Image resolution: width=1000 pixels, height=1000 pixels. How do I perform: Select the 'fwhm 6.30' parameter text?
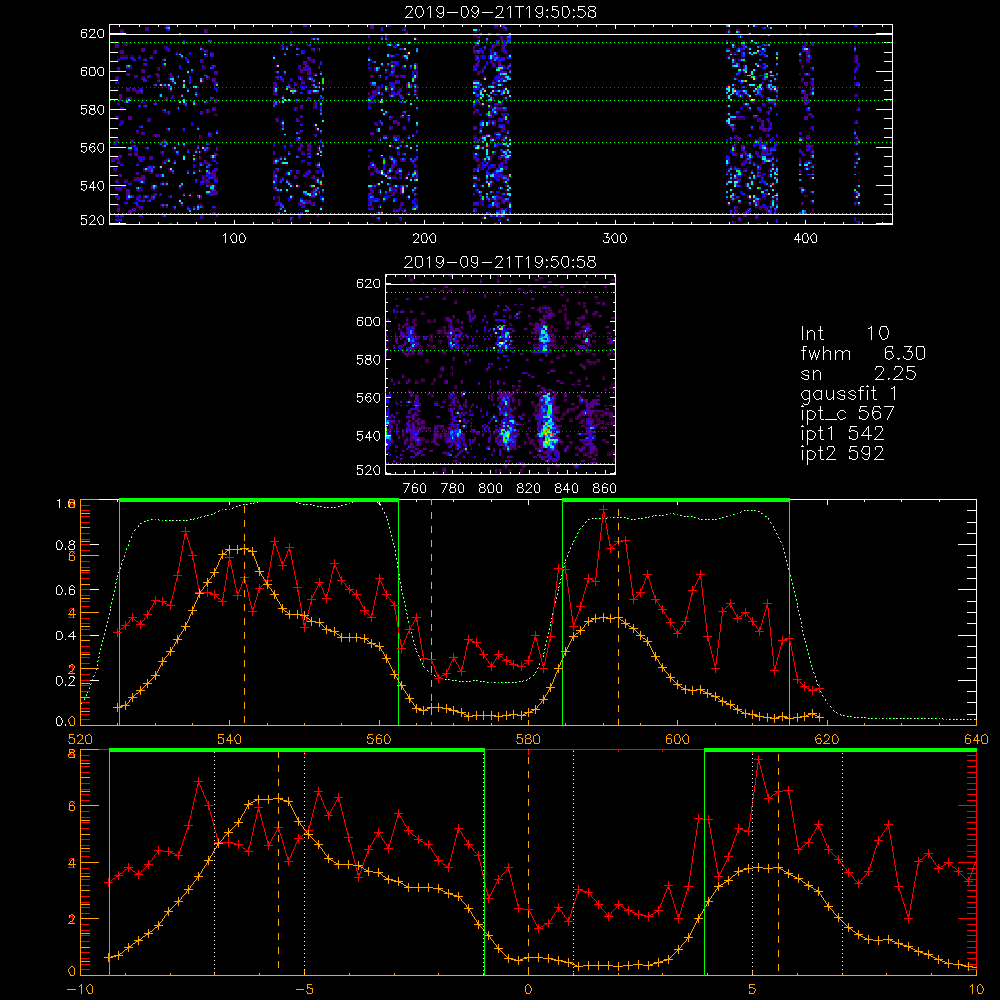(x=863, y=353)
